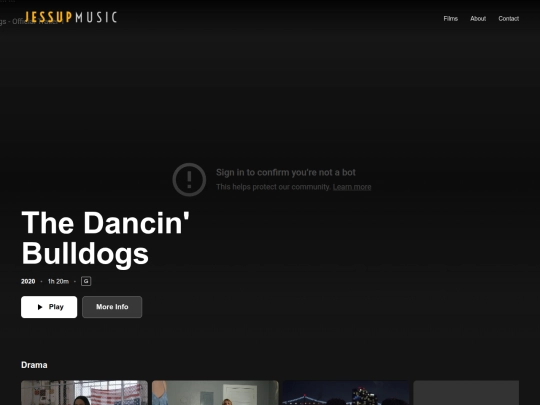Open the Drama thumbnail with night lights

pos(346,393)
